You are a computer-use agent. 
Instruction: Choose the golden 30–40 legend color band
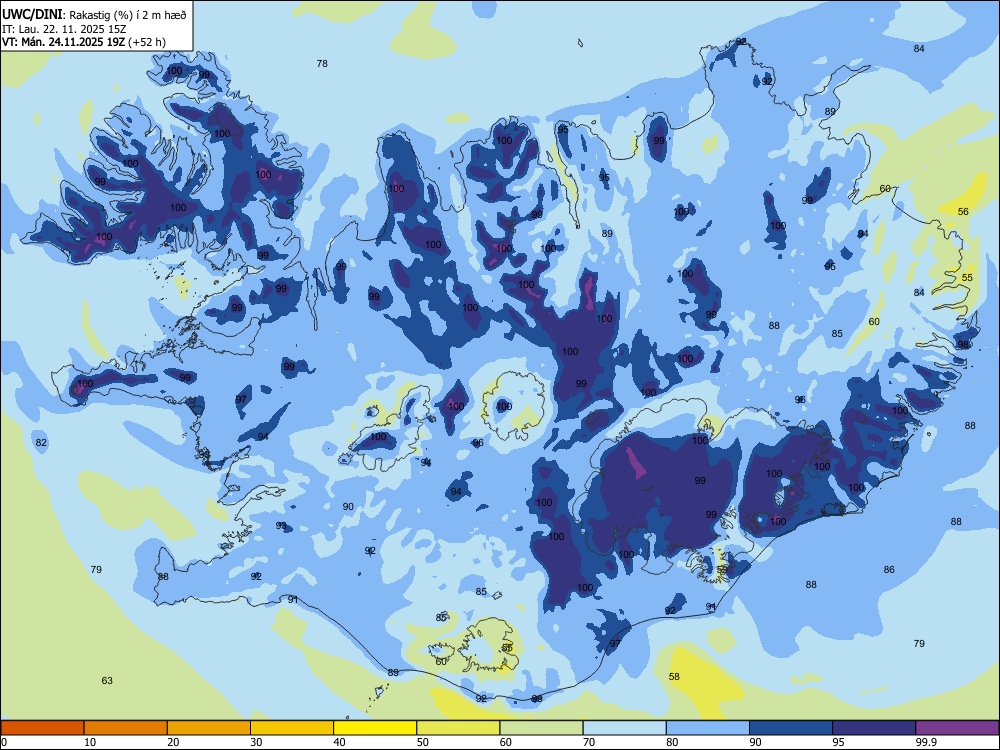(x=292, y=728)
